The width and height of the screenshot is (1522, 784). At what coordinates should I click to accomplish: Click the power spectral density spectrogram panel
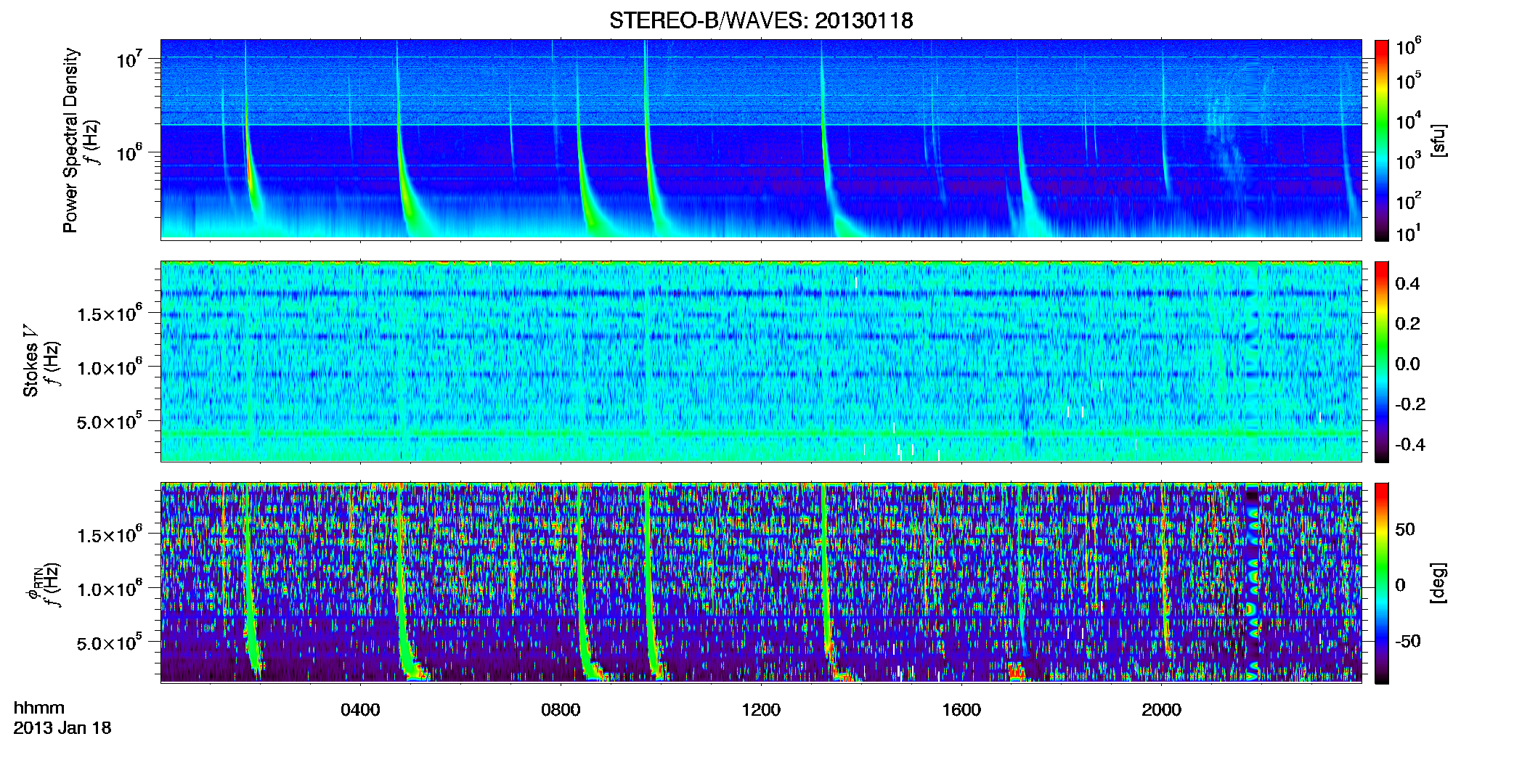(761, 139)
